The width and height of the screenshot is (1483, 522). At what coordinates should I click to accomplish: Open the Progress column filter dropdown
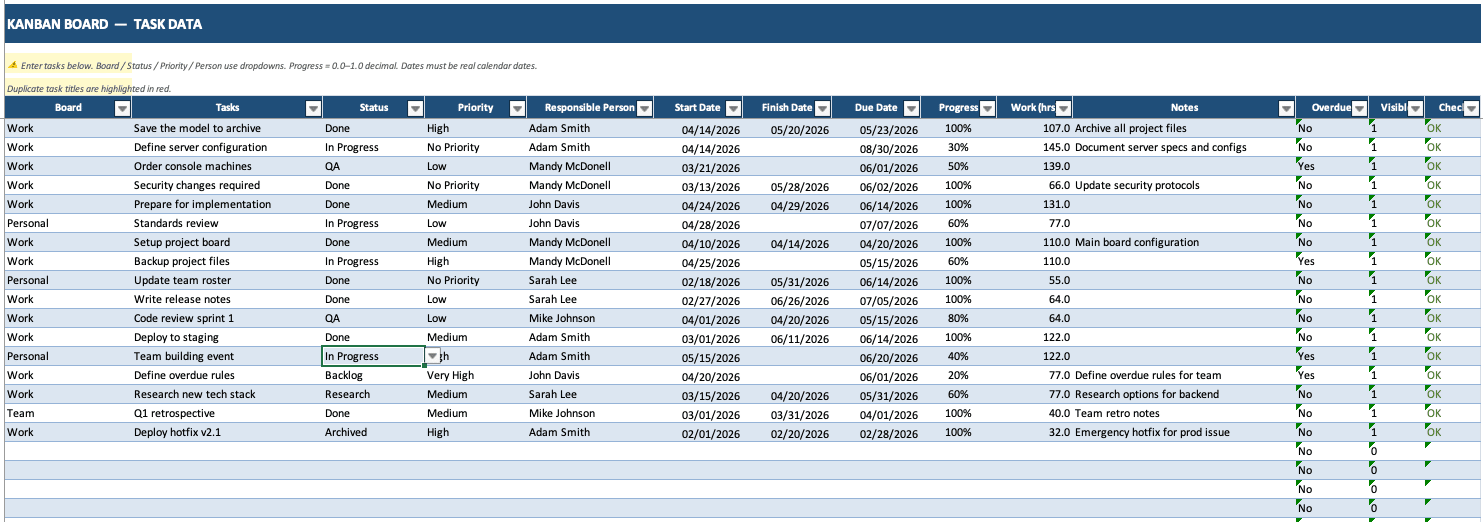(987, 108)
